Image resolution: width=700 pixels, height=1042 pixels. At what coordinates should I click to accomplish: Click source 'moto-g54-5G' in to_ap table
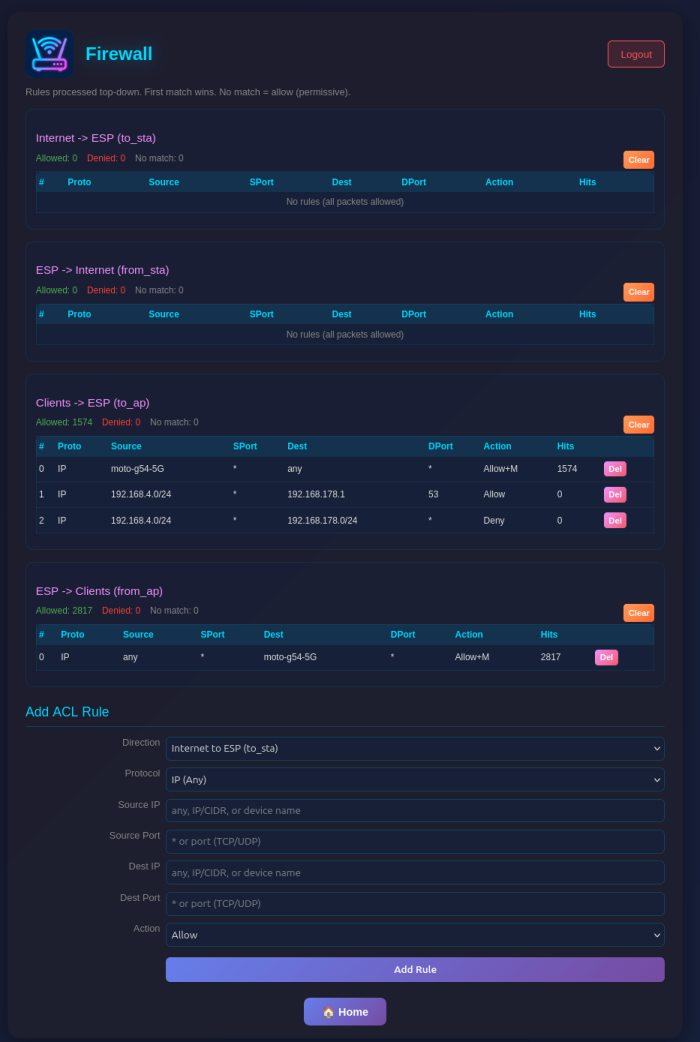(x=138, y=469)
